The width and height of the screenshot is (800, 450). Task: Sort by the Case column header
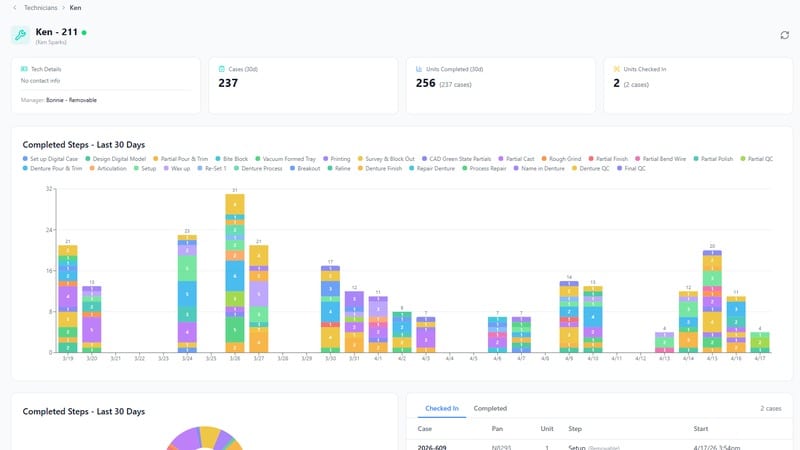[424, 429]
